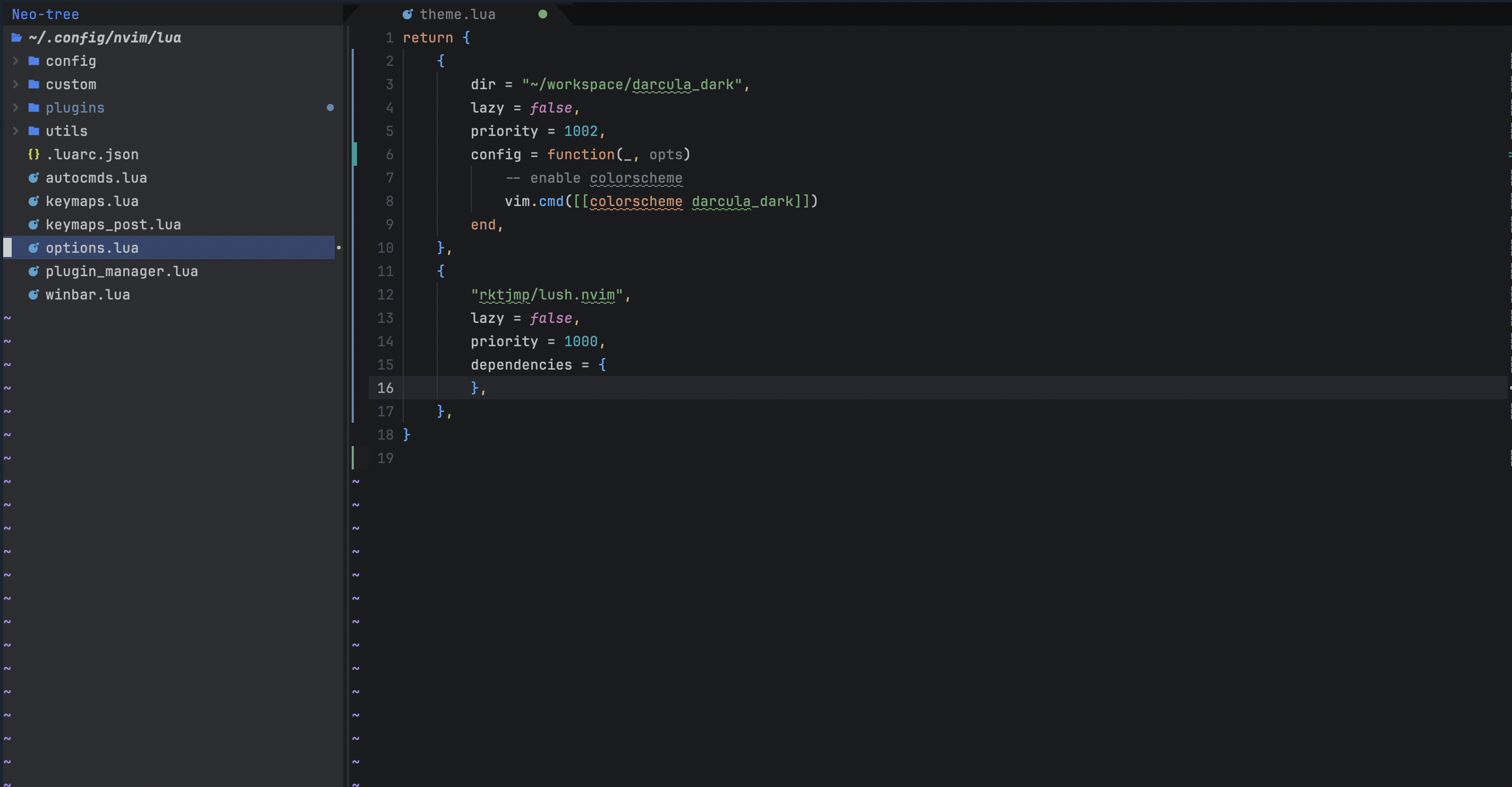Image resolution: width=1512 pixels, height=787 pixels.
Task: Click the Lua icon in theme.lua tab
Action: click(x=407, y=14)
